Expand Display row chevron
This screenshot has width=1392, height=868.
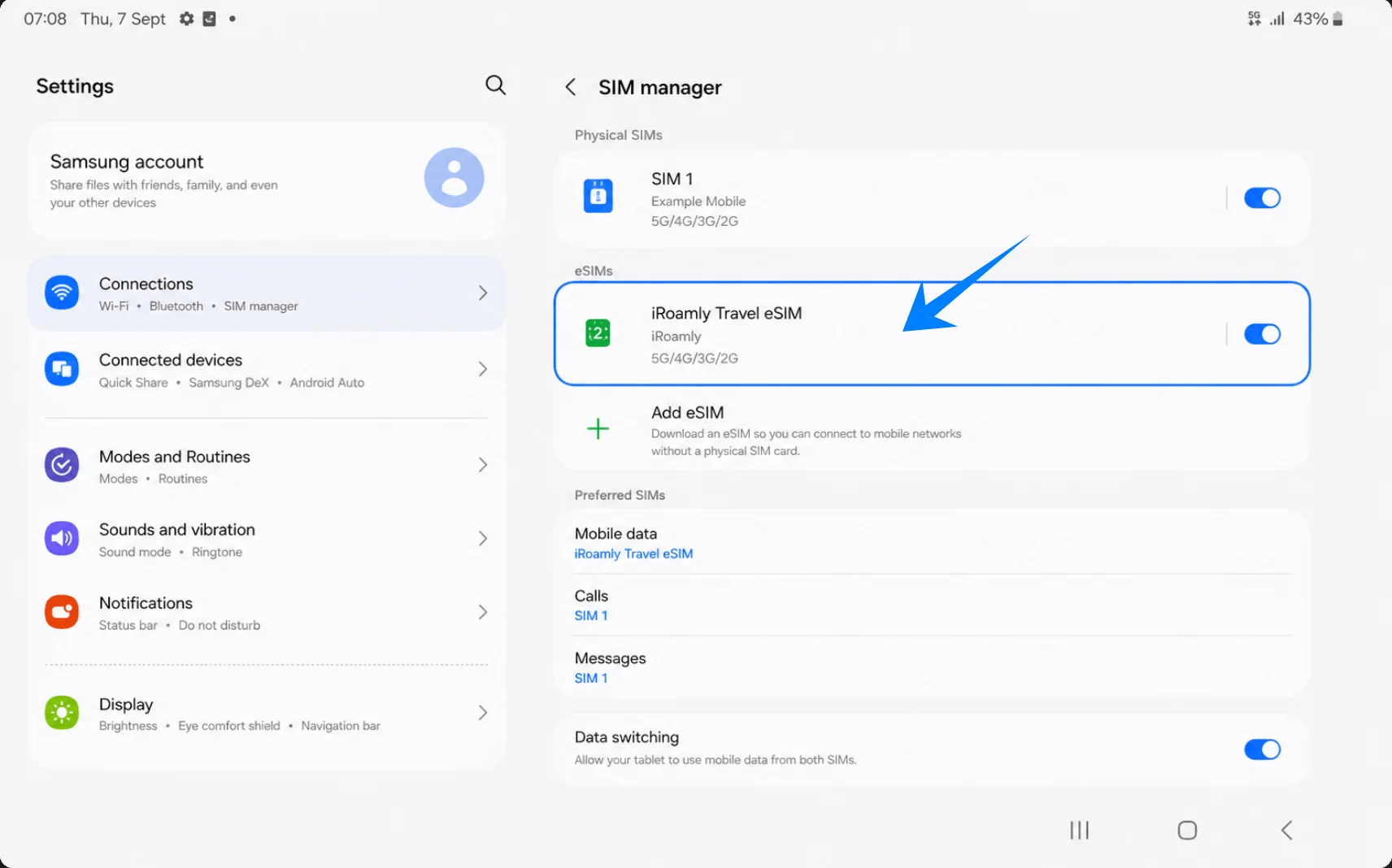point(483,713)
